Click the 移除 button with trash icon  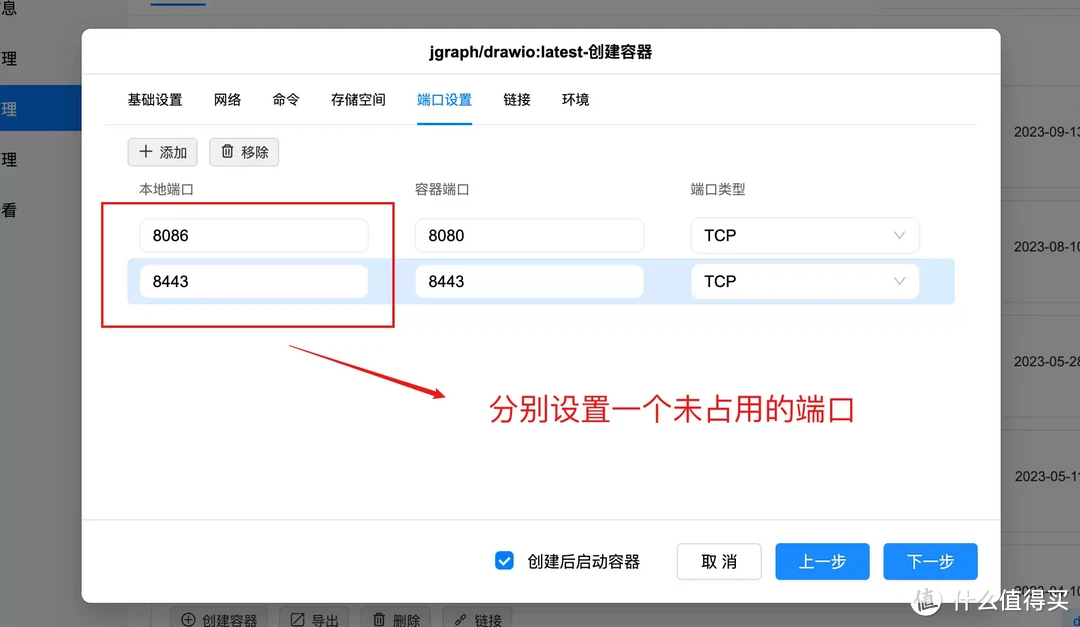244,152
